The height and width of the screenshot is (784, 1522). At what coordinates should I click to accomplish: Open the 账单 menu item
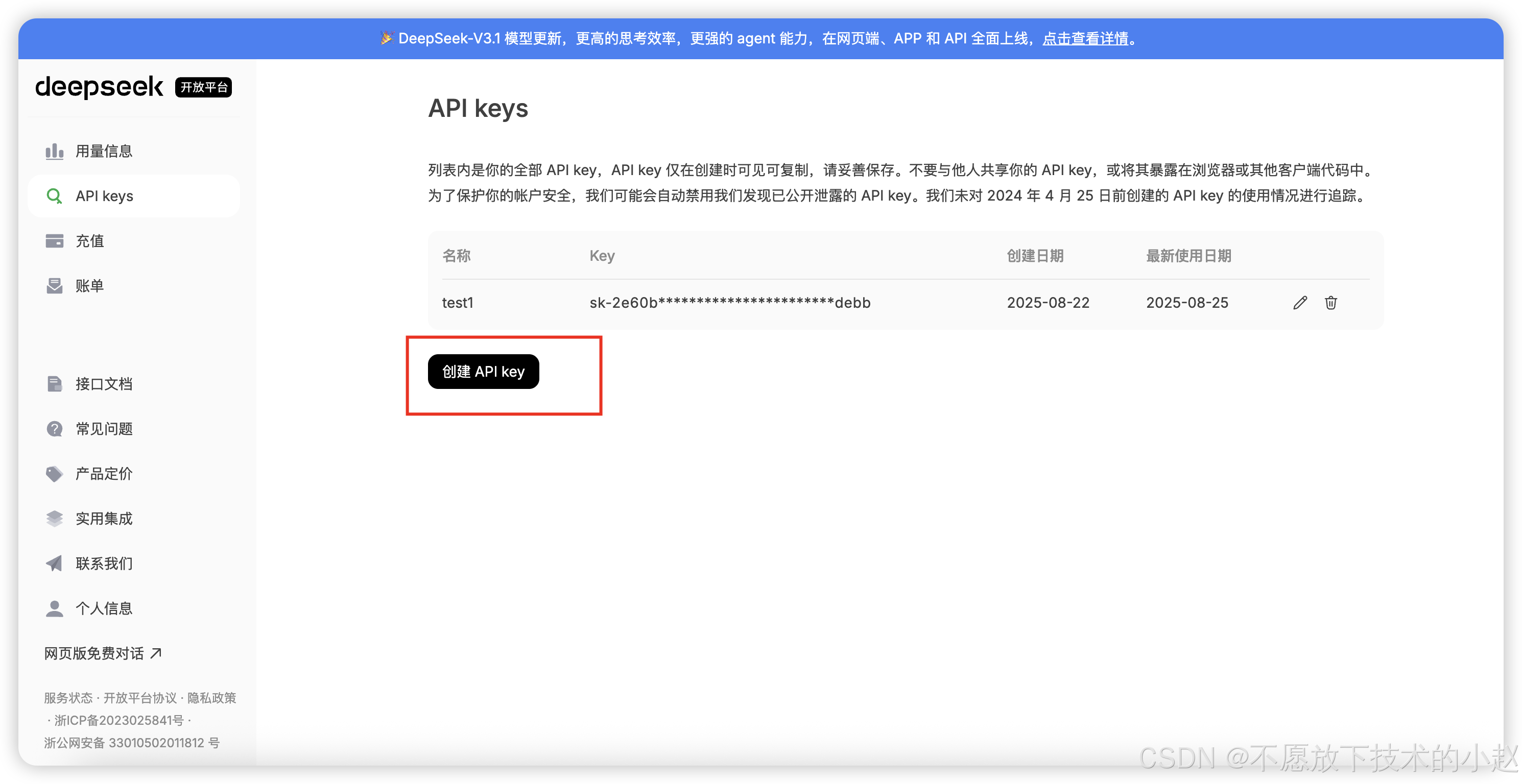tap(133, 286)
